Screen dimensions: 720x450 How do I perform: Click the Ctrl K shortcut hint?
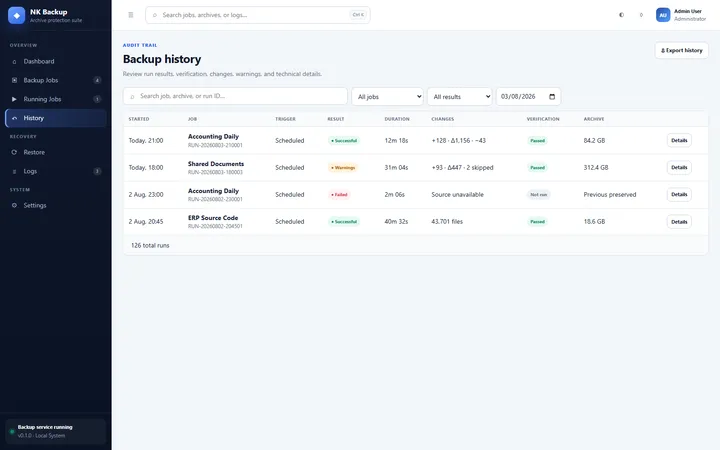tap(358, 15)
